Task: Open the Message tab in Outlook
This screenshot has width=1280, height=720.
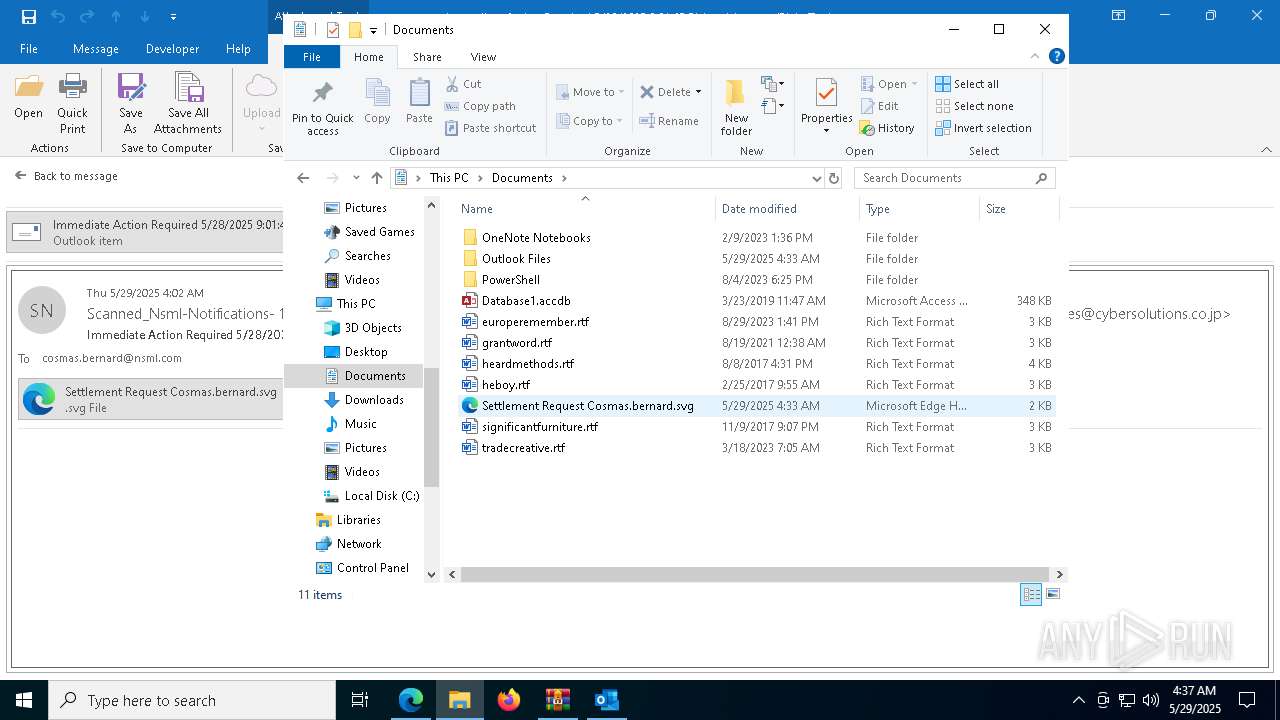Action: click(x=96, y=48)
